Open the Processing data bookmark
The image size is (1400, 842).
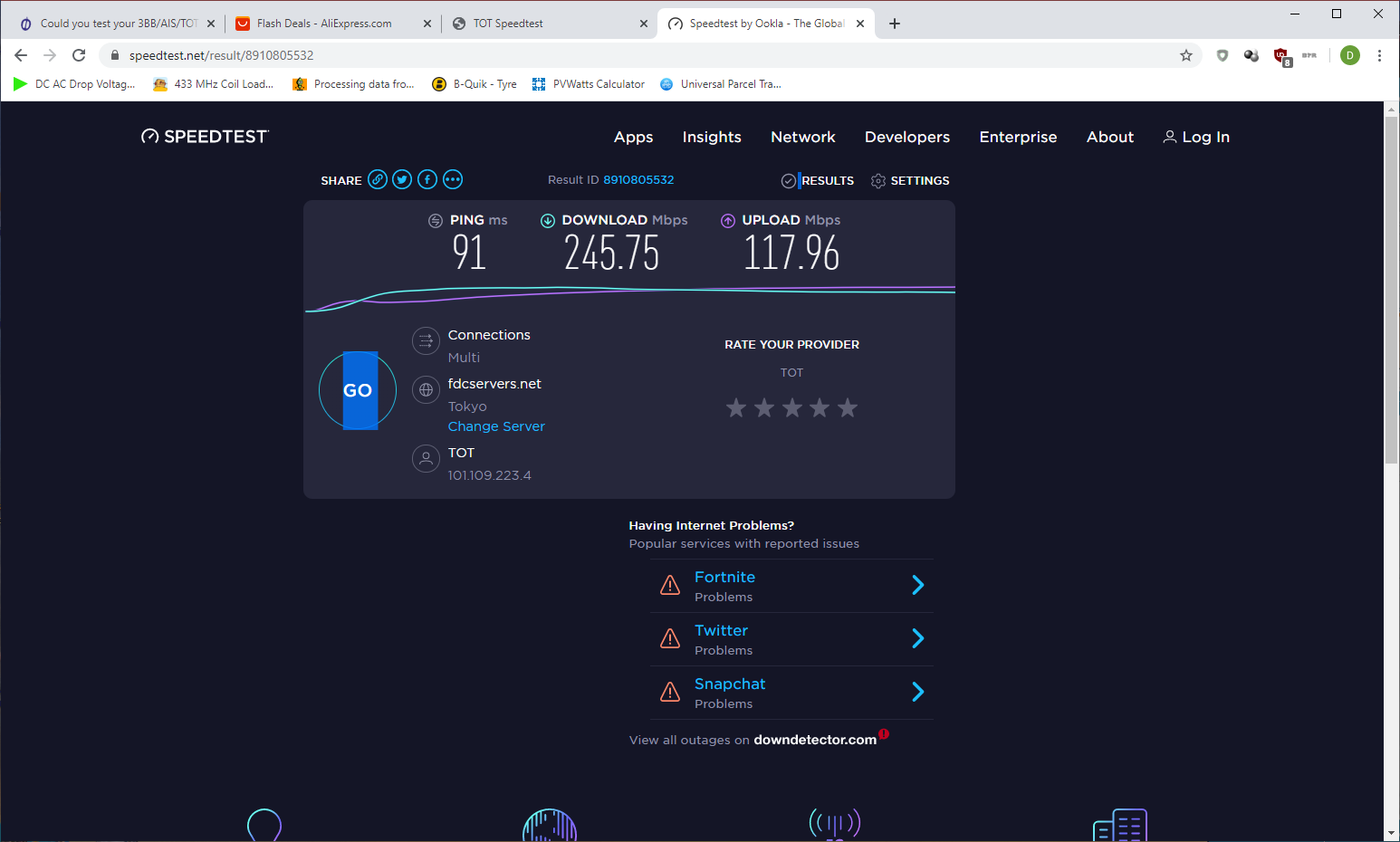click(353, 84)
